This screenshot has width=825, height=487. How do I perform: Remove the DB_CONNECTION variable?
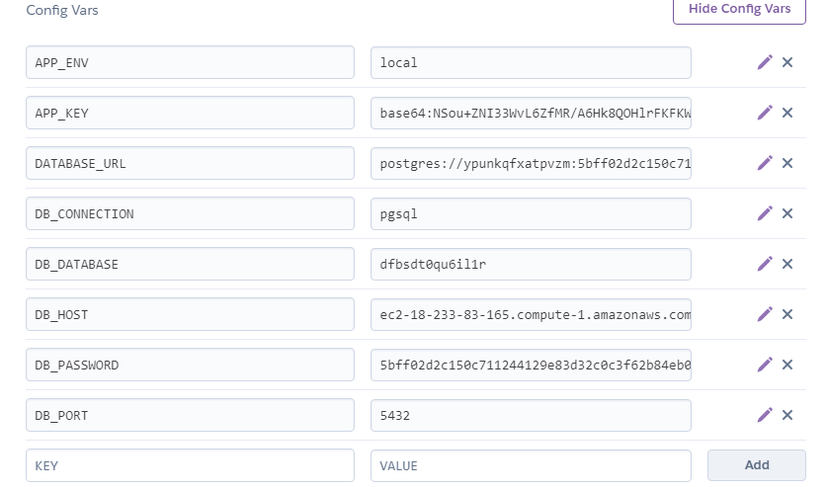coord(787,213)
